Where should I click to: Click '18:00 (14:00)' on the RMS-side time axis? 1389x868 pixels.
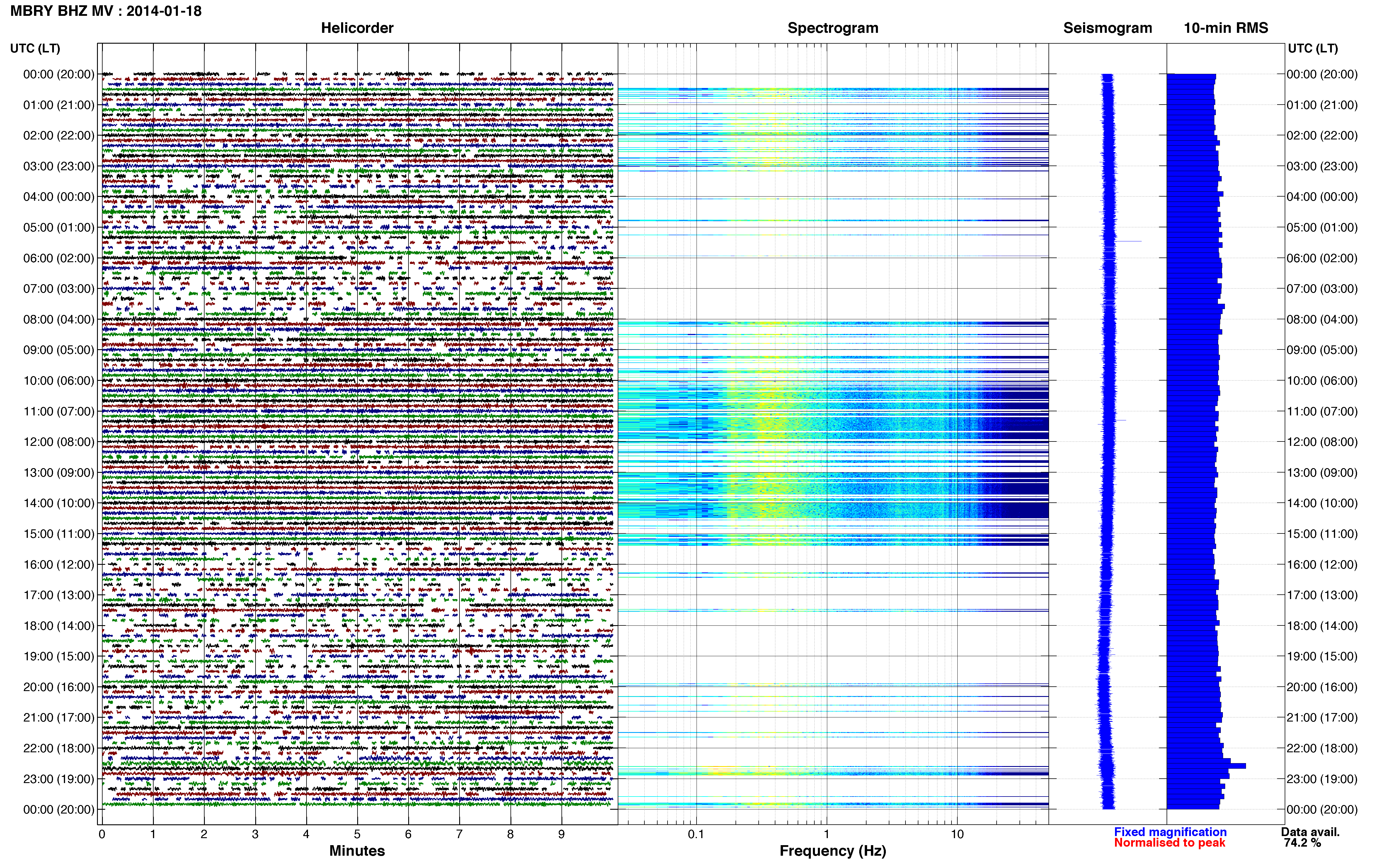pos(1322,626)
